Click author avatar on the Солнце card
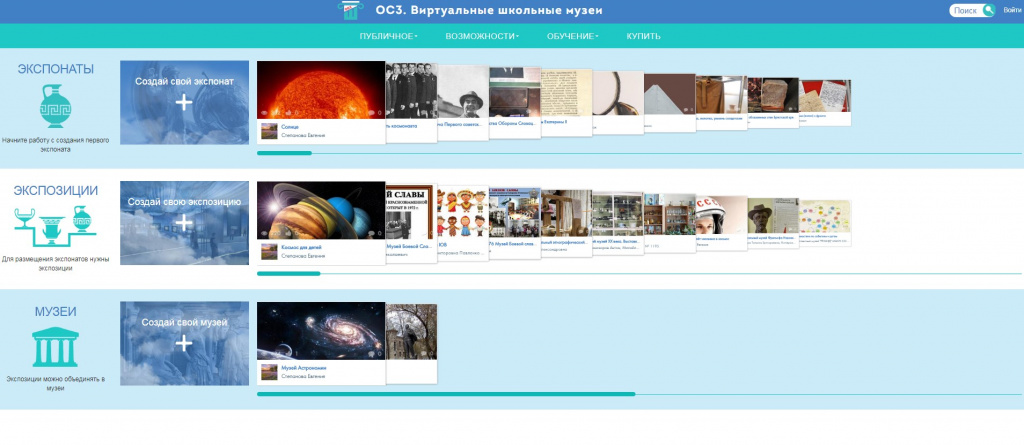Image resolution: width=1024 pixels, height=445 pixels. click(x=269, y=131)
